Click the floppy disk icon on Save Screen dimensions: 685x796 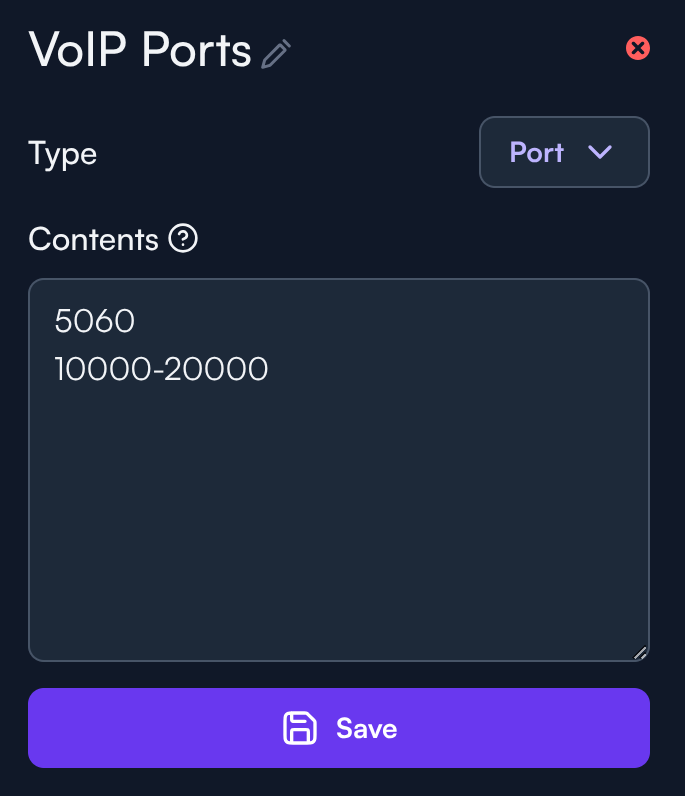pos(300,728)
